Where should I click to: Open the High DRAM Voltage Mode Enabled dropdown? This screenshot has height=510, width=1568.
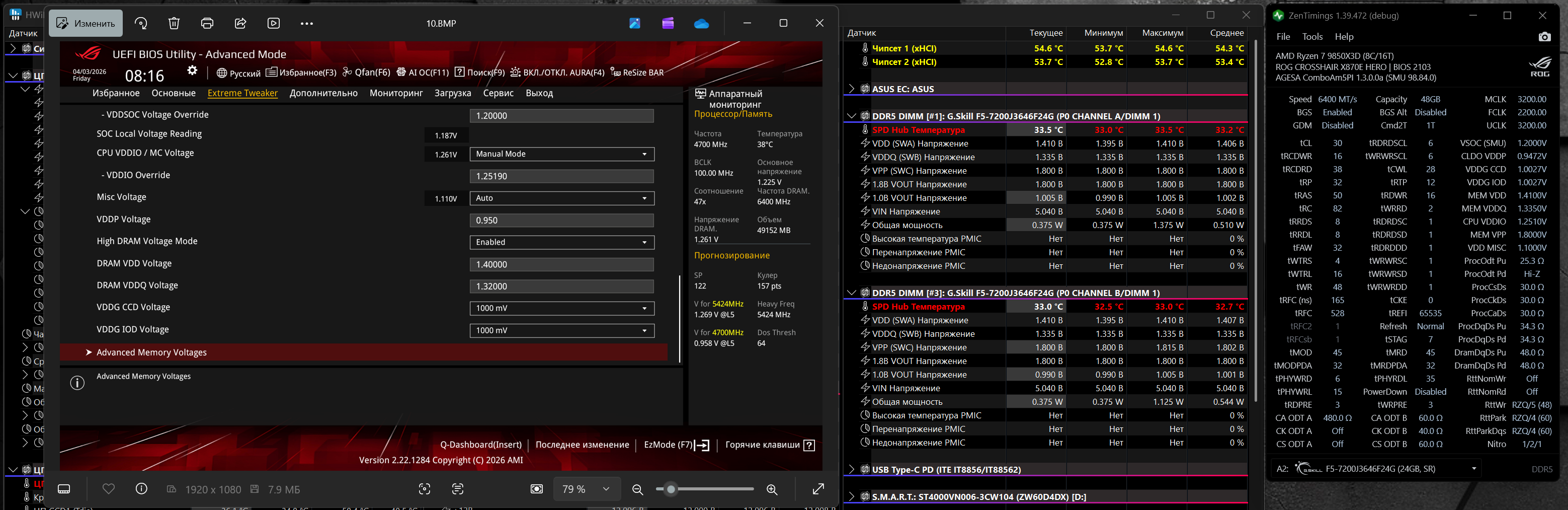(562, 242)
